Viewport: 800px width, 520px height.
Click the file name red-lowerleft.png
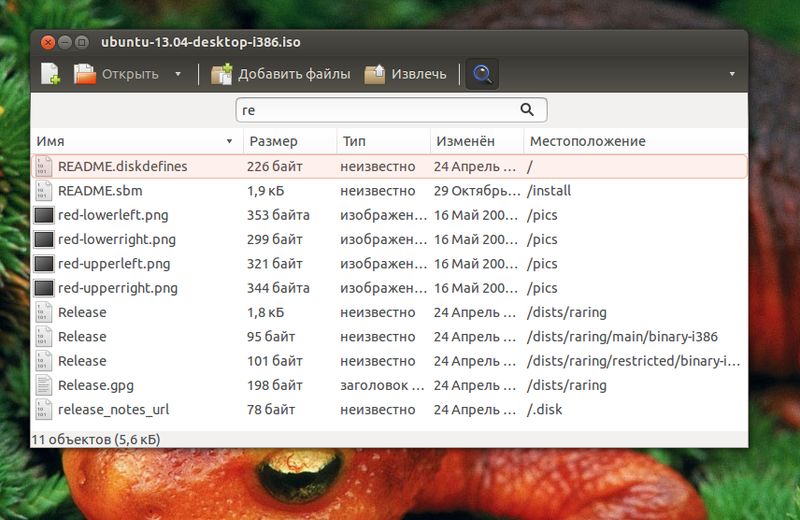click(x=113, y=215)
